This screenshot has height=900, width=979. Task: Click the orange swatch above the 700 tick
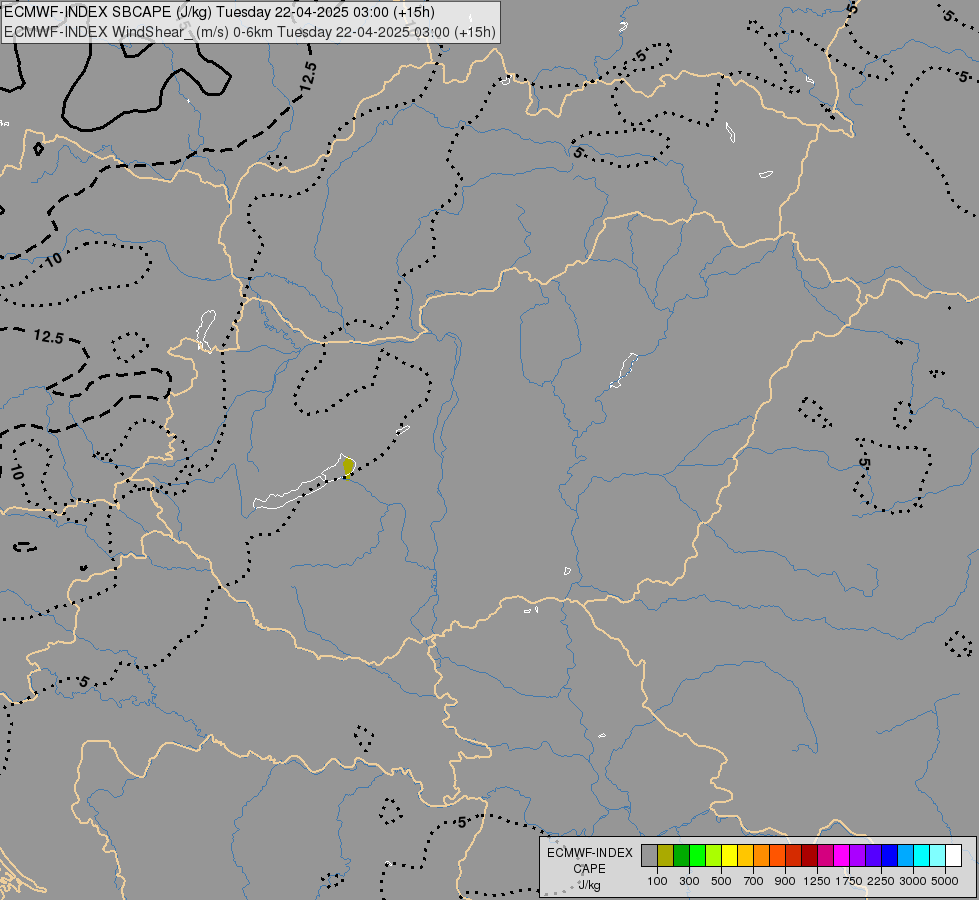click(761, 856)
